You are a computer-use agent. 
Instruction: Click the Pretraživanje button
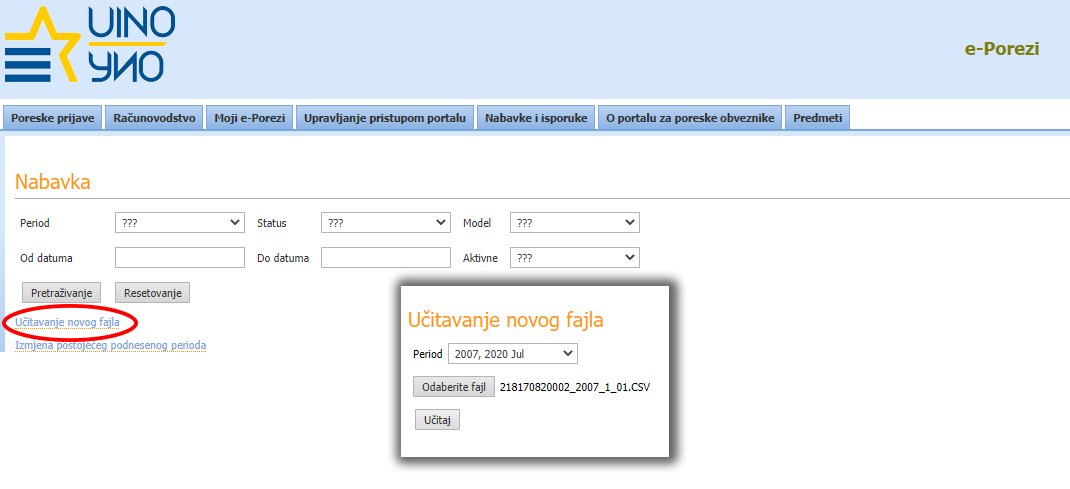click(61, 293)
